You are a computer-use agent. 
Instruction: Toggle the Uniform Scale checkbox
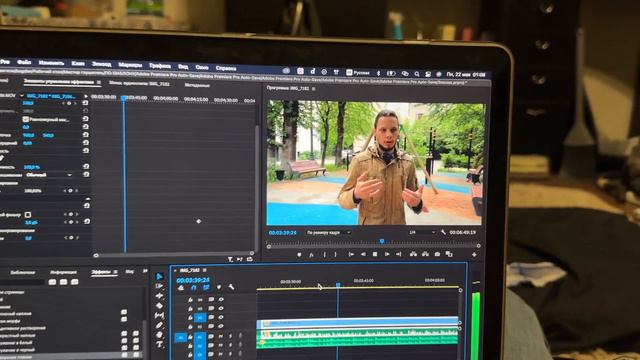point(25,119)
